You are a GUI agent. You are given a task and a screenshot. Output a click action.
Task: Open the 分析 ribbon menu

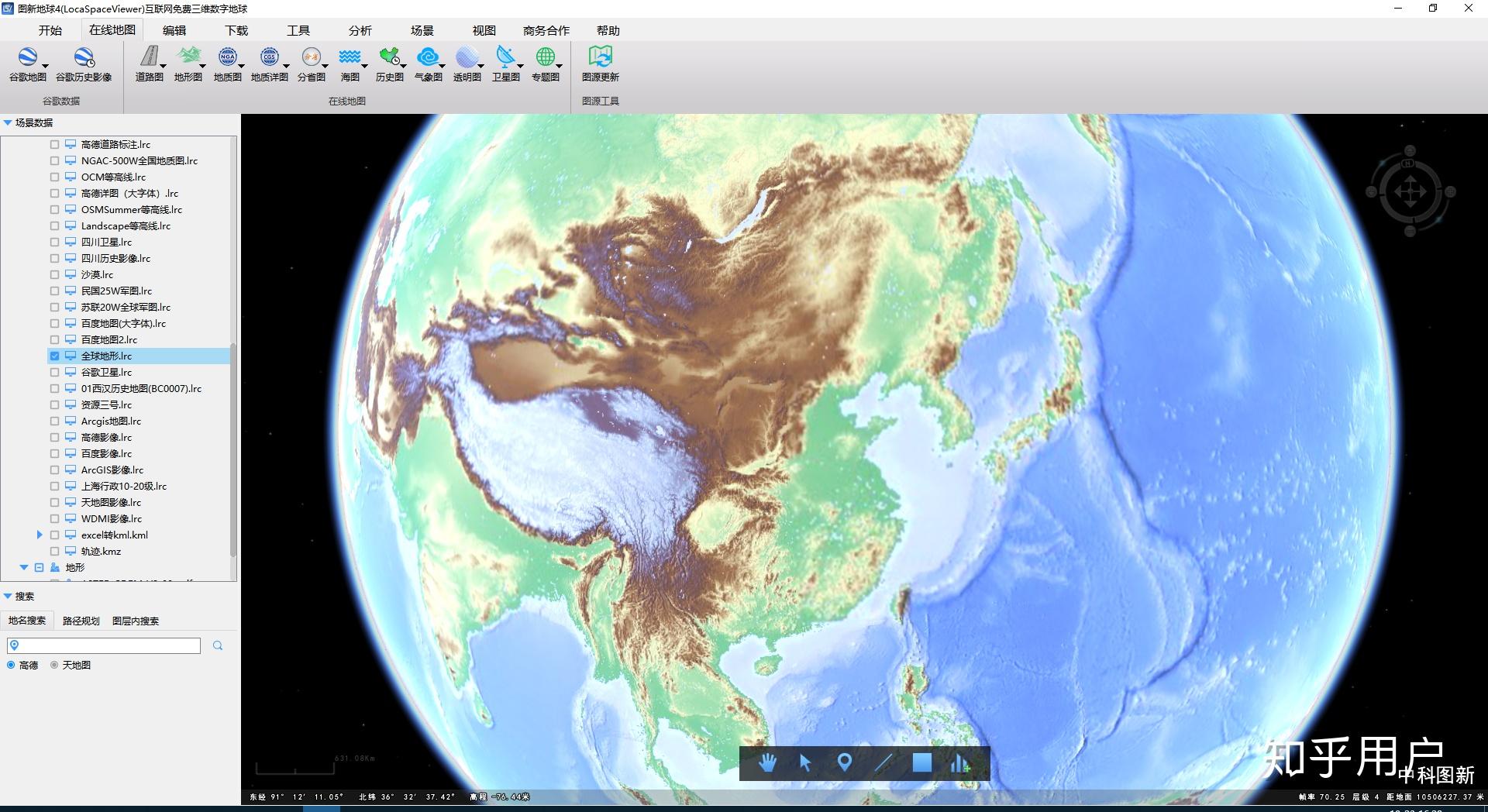[360, 30]
